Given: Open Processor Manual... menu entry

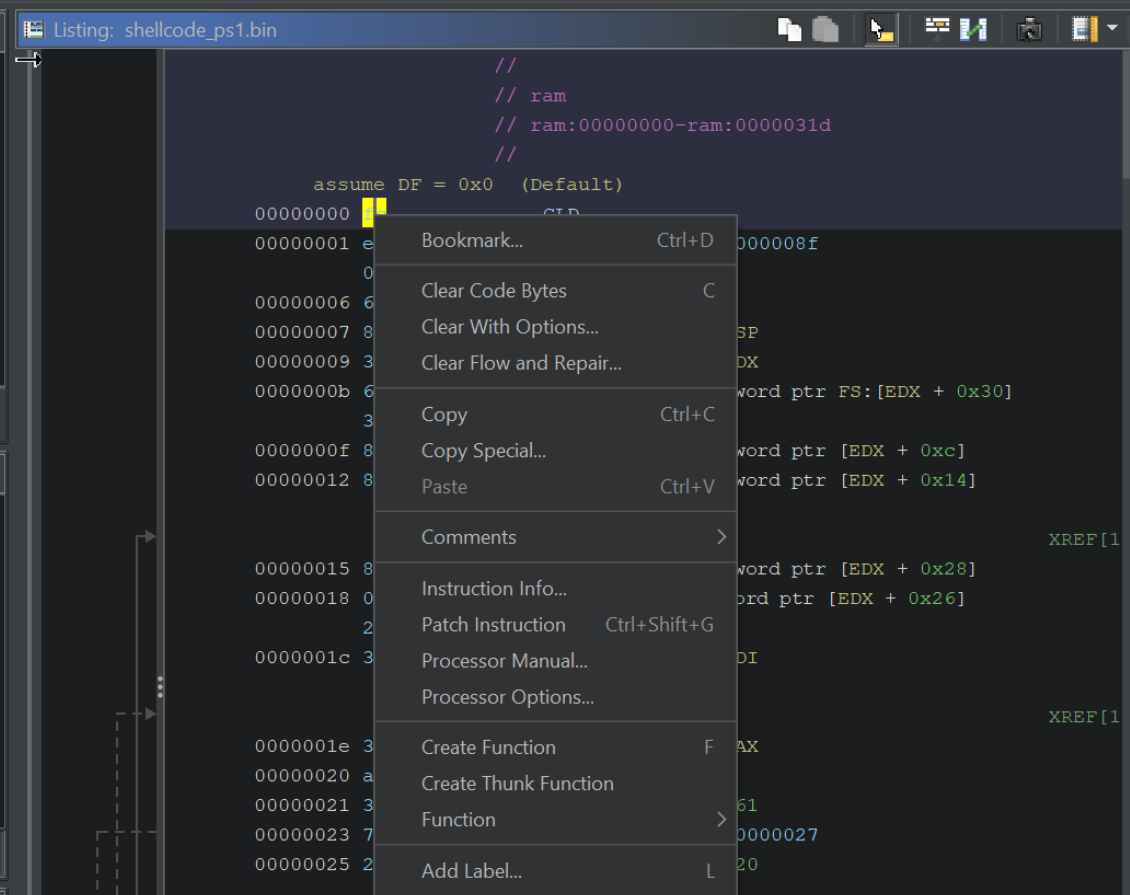Looking at the screenshot, I should pyautogui.click(x=504, y=661).
